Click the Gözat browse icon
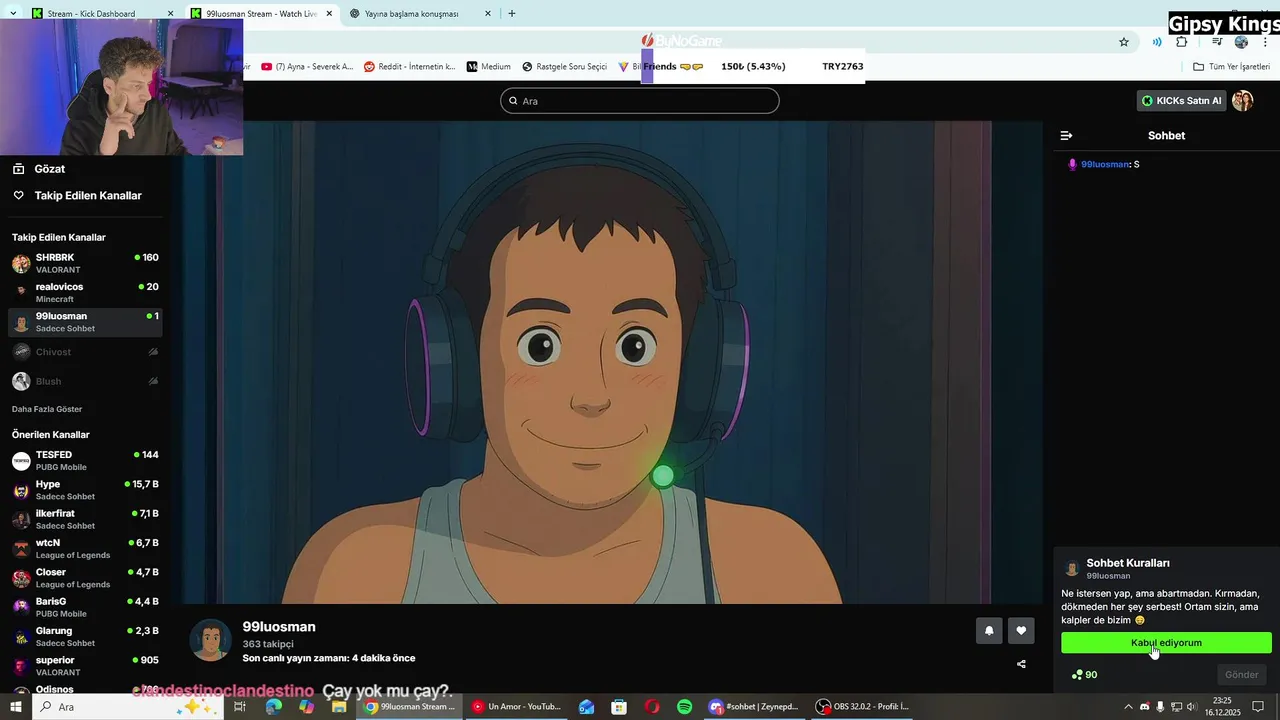The height and width of the screenshot is (720, 1280). 18,169
